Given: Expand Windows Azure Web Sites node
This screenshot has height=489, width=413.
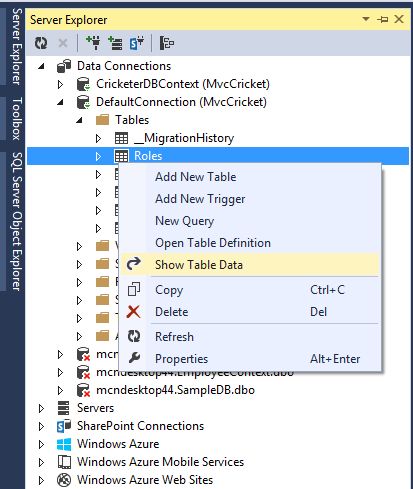Looking at the screenshot, I should (x=41, y=480).
